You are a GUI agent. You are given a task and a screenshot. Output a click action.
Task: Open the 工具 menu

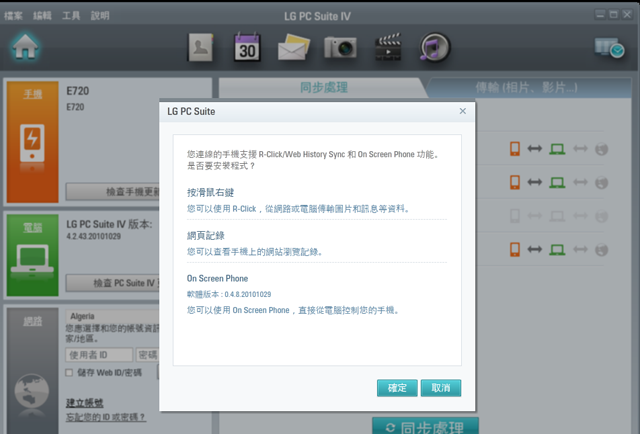tap(71, 16)
